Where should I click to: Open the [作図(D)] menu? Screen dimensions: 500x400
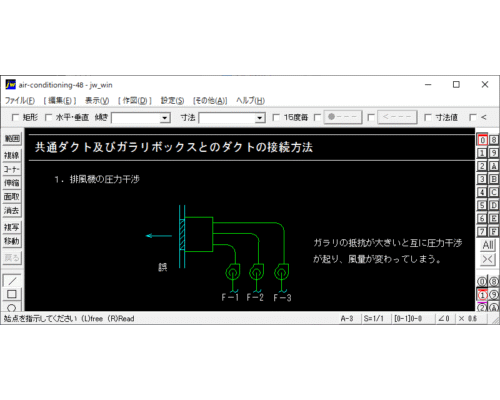click(x=135, y=100)
